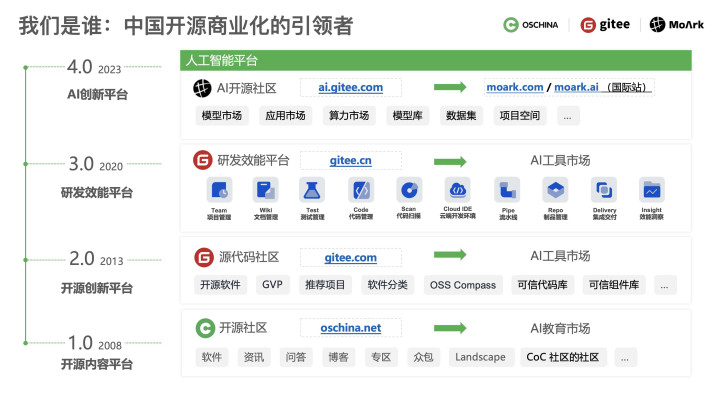
Task: Select the 应用市场 tag
Action: pyautogui.click(x=285, y=115)
